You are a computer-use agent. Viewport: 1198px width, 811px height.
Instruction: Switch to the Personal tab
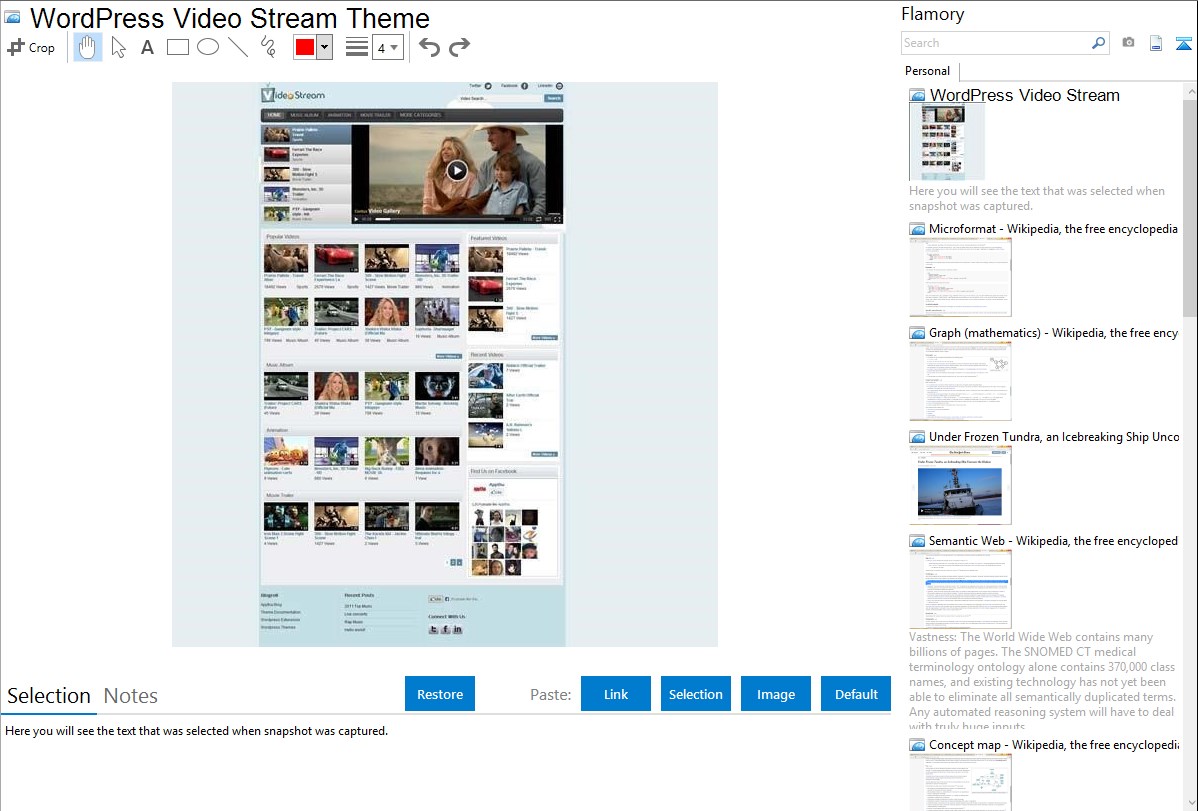click(x=928, y=71)
